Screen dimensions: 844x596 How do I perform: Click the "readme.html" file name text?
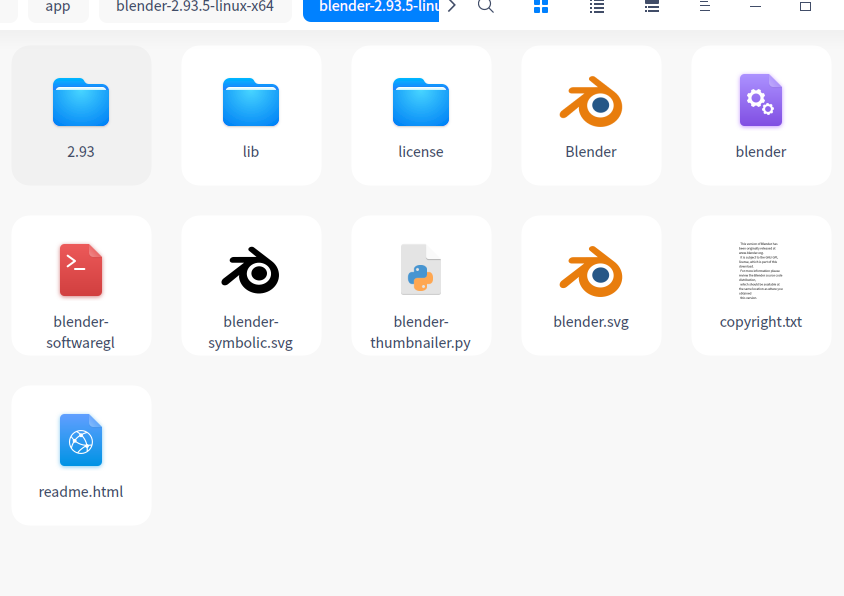81,492
